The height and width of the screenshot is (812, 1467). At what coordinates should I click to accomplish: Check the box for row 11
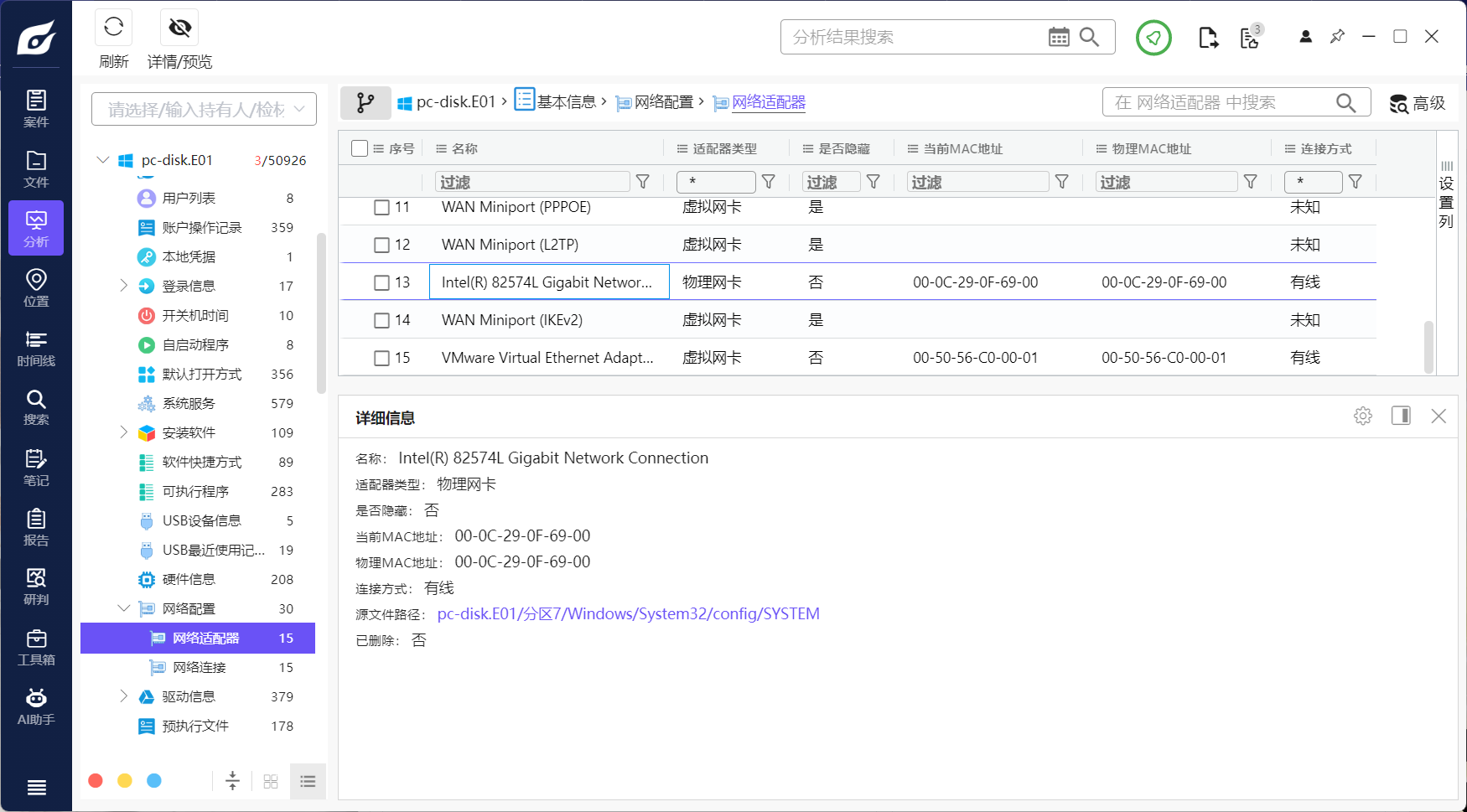tap(381, 207)
